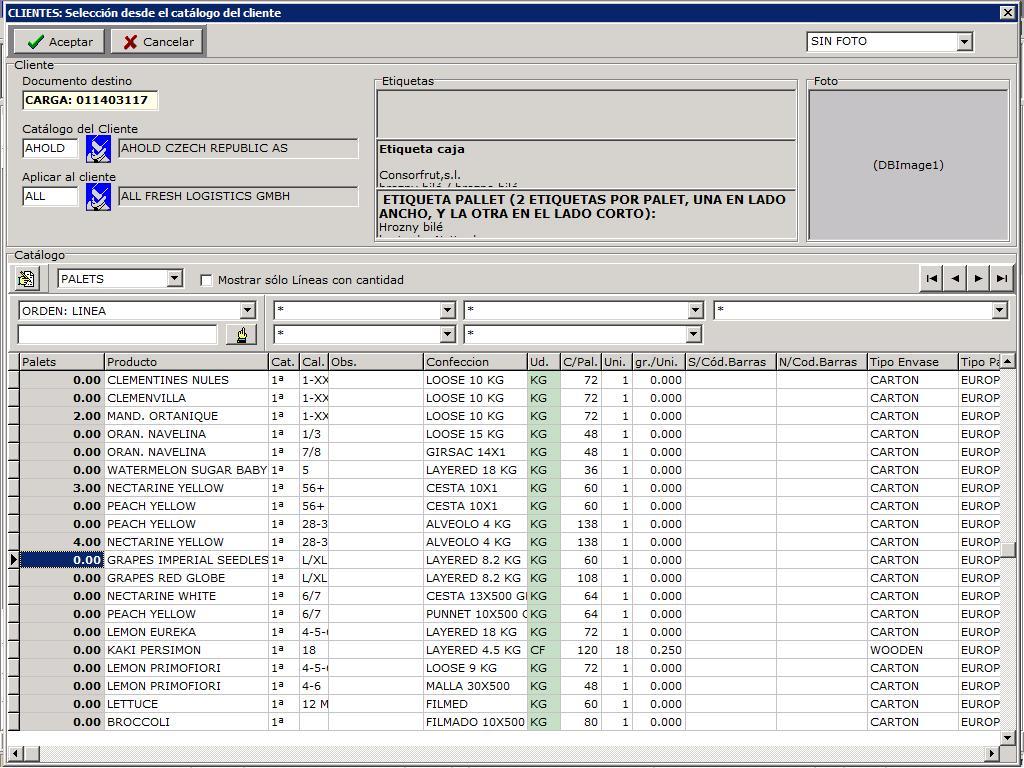
Task: Open the SIN FOTO dropdown
Action: coord(964,42)
